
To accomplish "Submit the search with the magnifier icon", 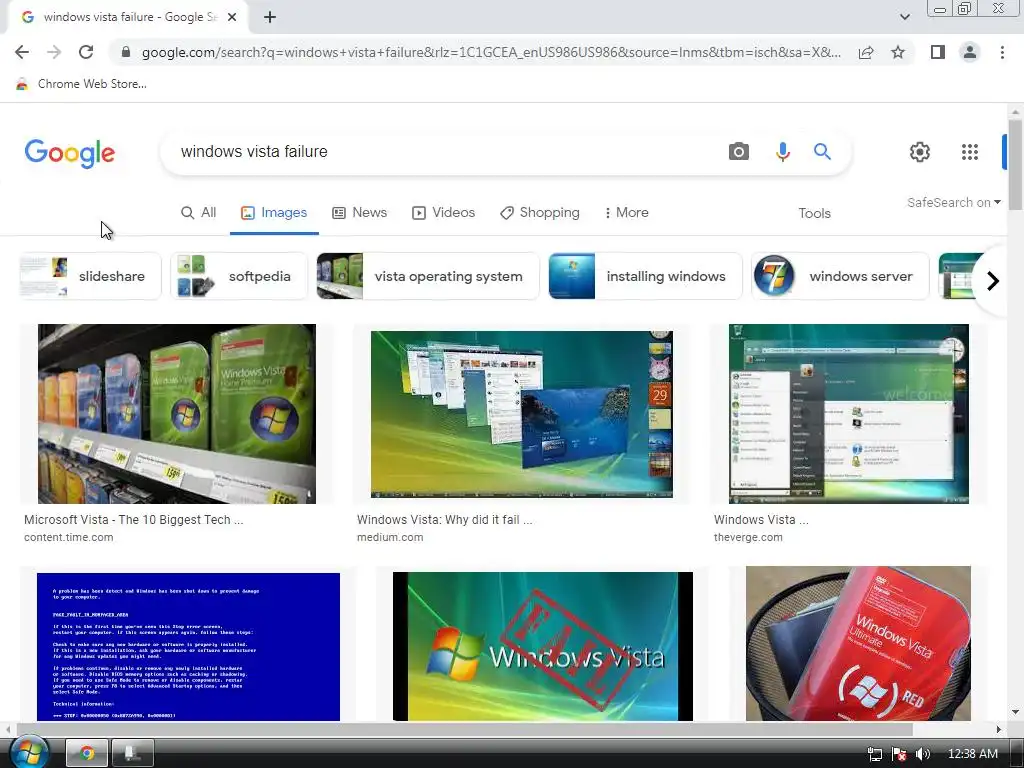I will 822,152.
